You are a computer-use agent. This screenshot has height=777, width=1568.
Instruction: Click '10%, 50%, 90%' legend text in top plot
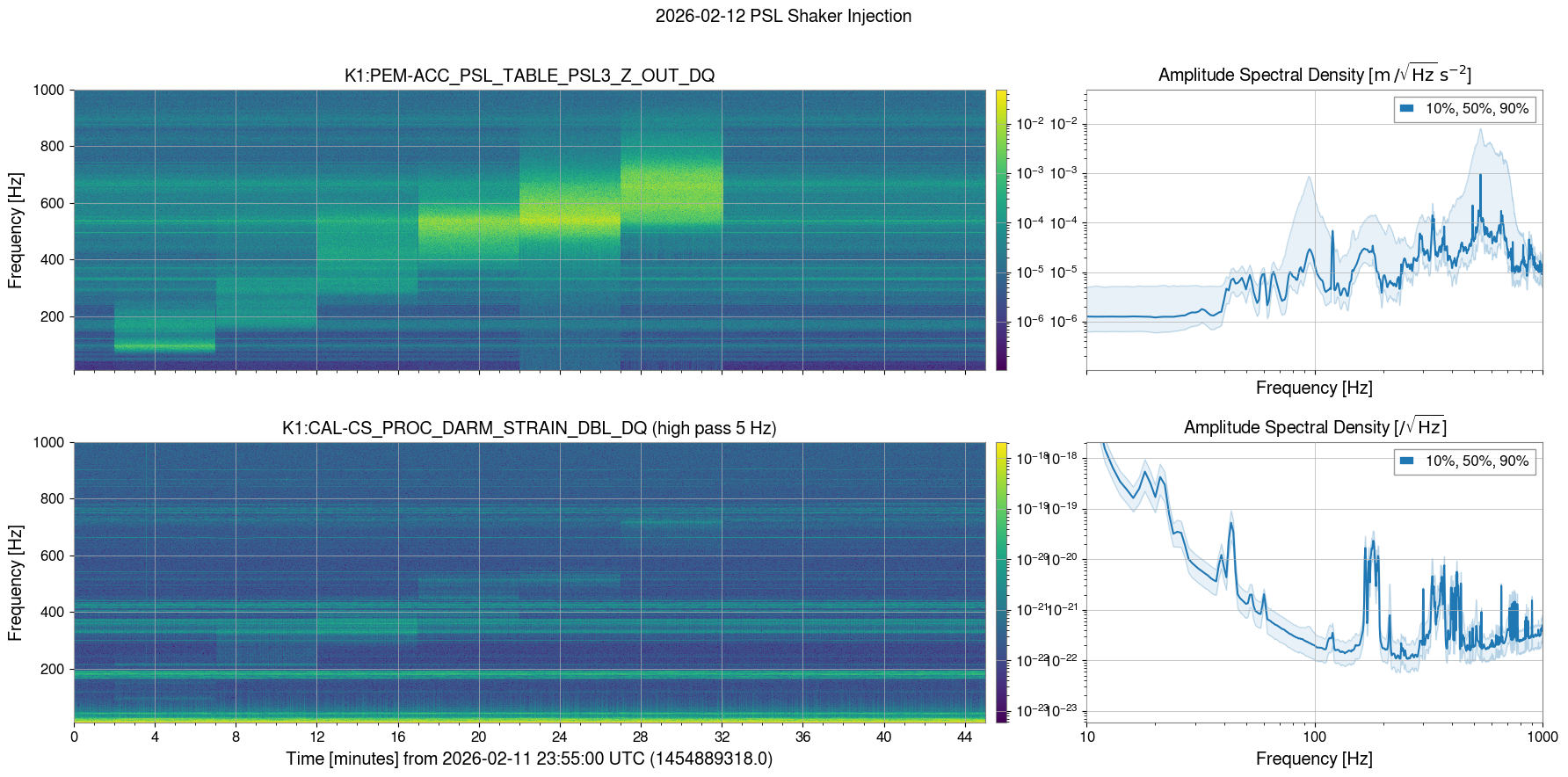click(1477, 109)
